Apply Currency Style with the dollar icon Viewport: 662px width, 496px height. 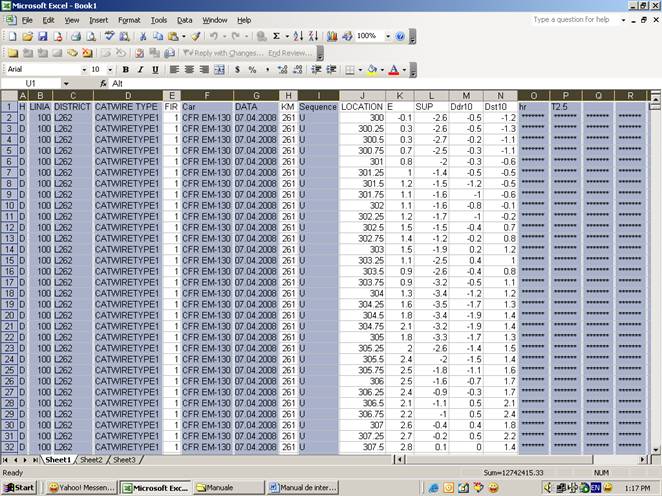tap(237, 70)
